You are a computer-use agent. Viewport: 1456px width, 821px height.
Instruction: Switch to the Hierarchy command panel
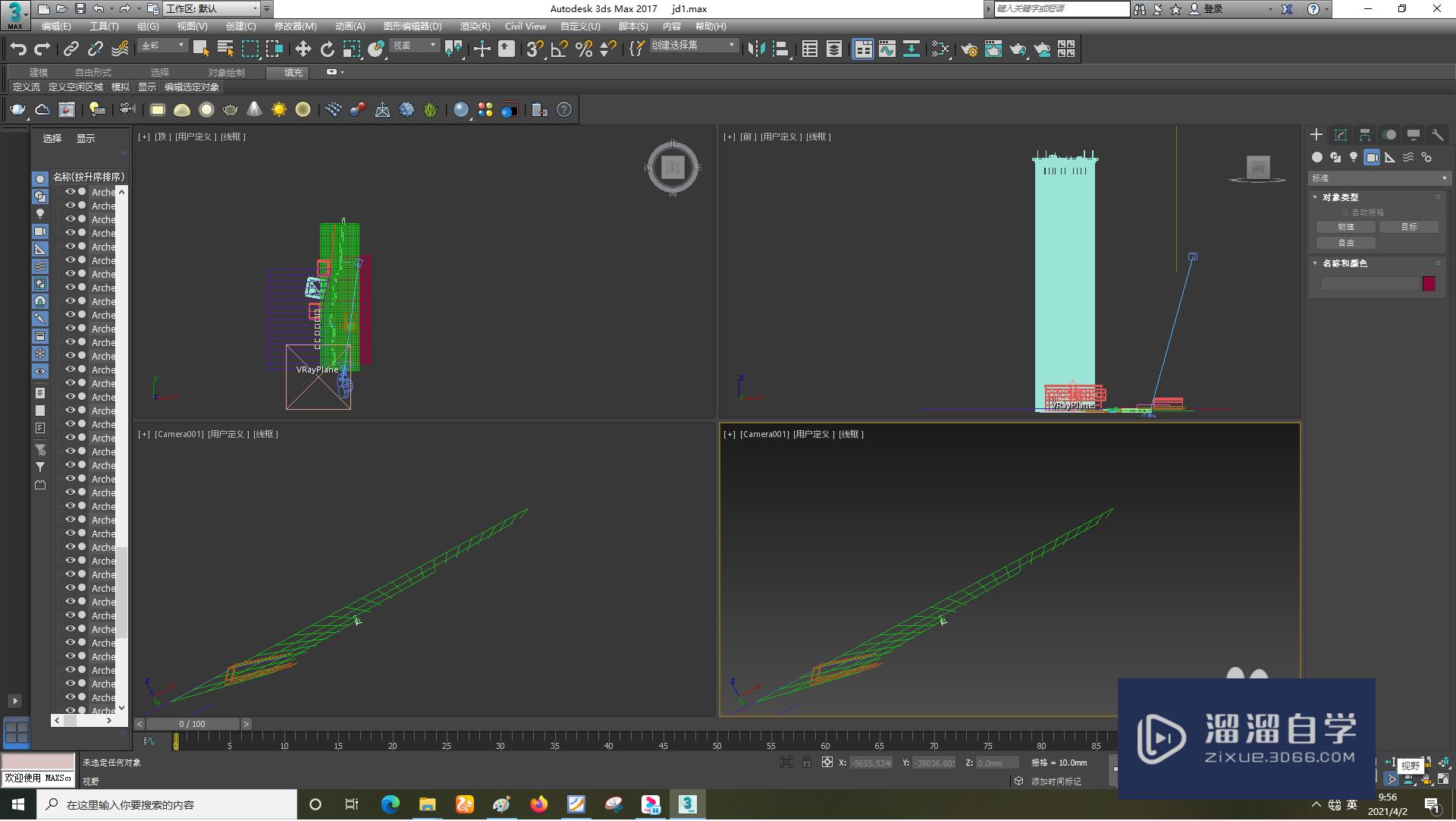point(1365,135)
